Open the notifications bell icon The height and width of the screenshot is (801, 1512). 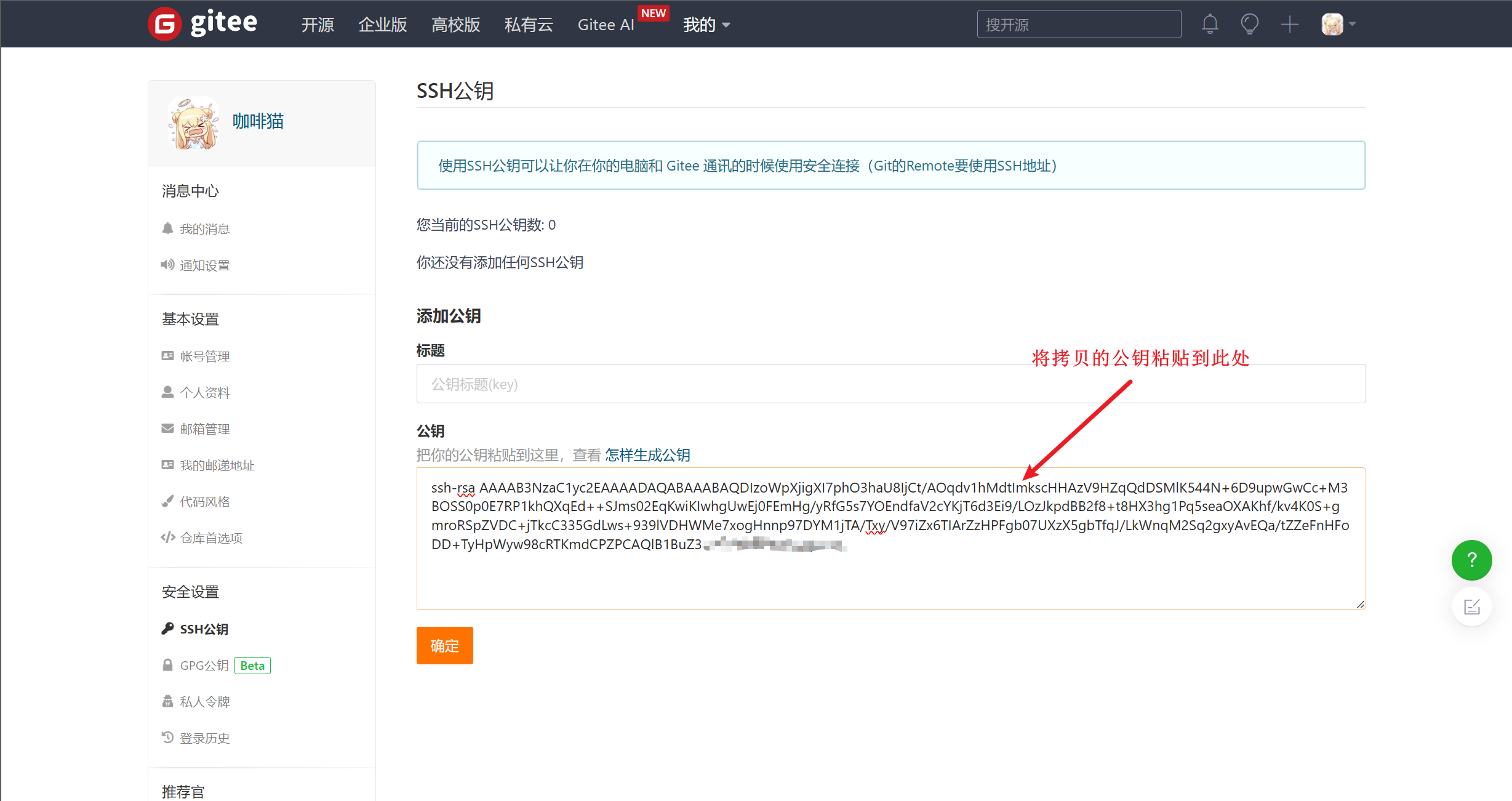[1210, 25]
